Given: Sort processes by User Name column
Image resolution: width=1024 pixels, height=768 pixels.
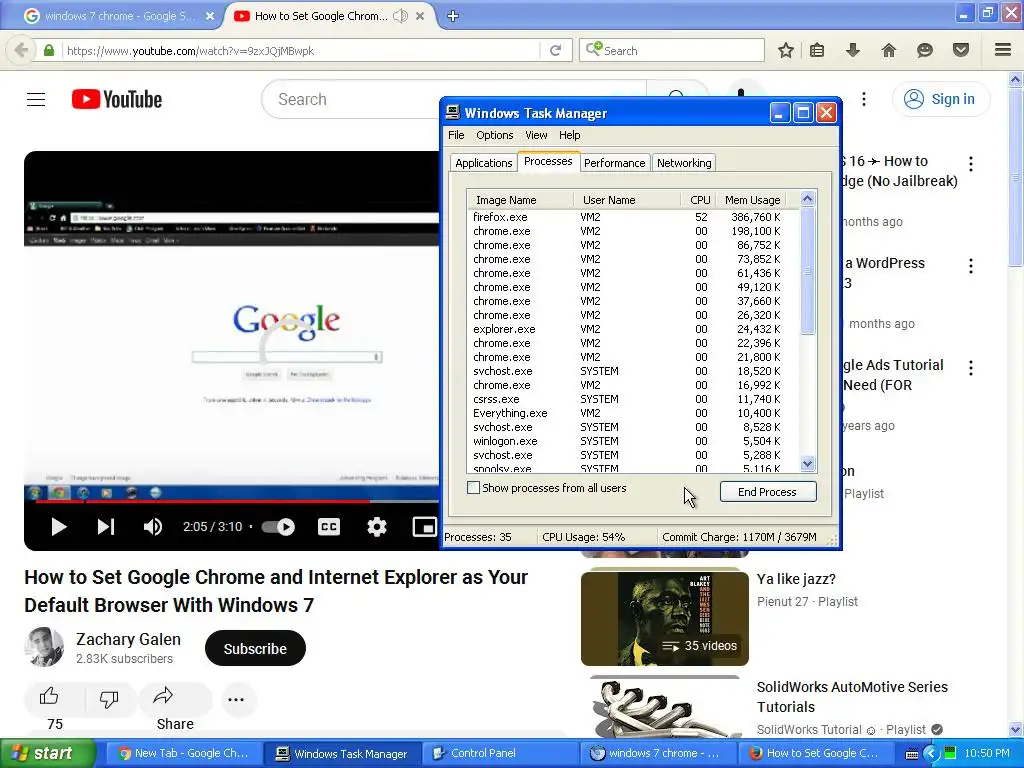Looking at the screenshot, I should pos(626,200).
